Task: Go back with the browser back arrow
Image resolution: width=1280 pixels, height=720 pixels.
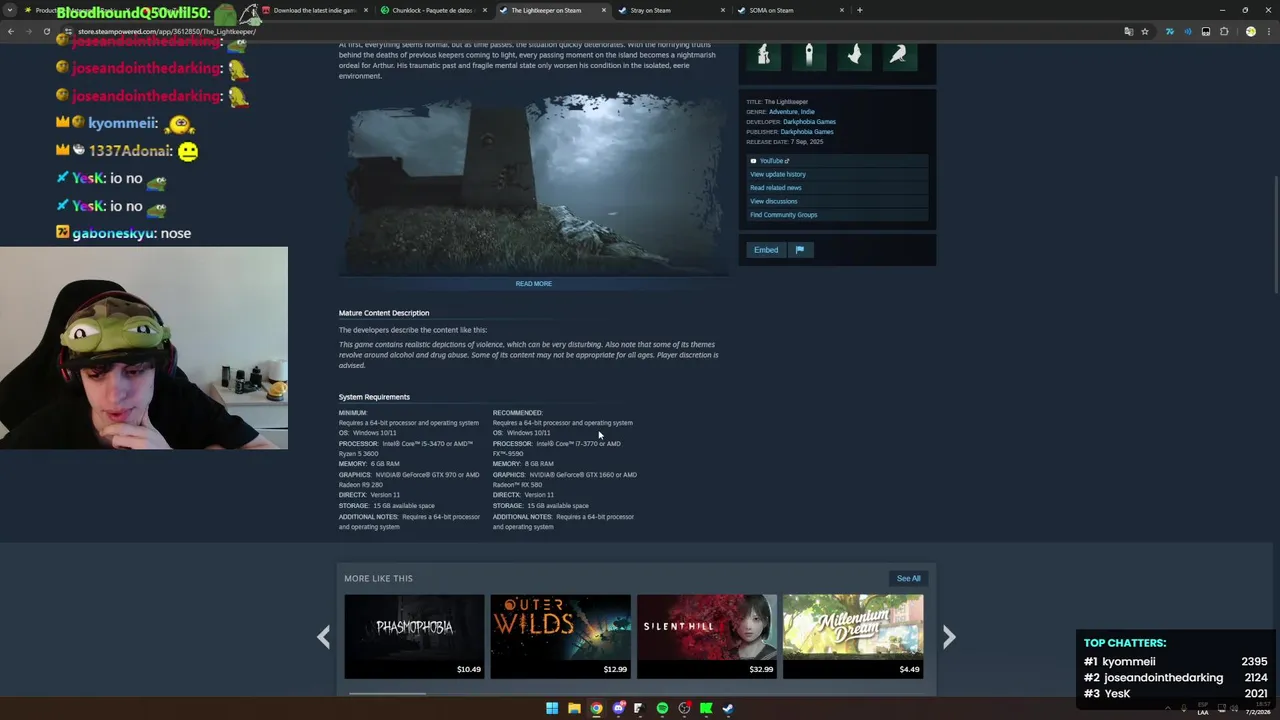Action: [11, 31]
